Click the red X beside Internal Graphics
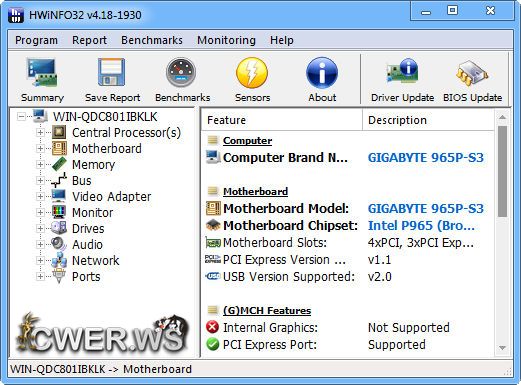Screen dimensions: 521x385 [212, 327]
